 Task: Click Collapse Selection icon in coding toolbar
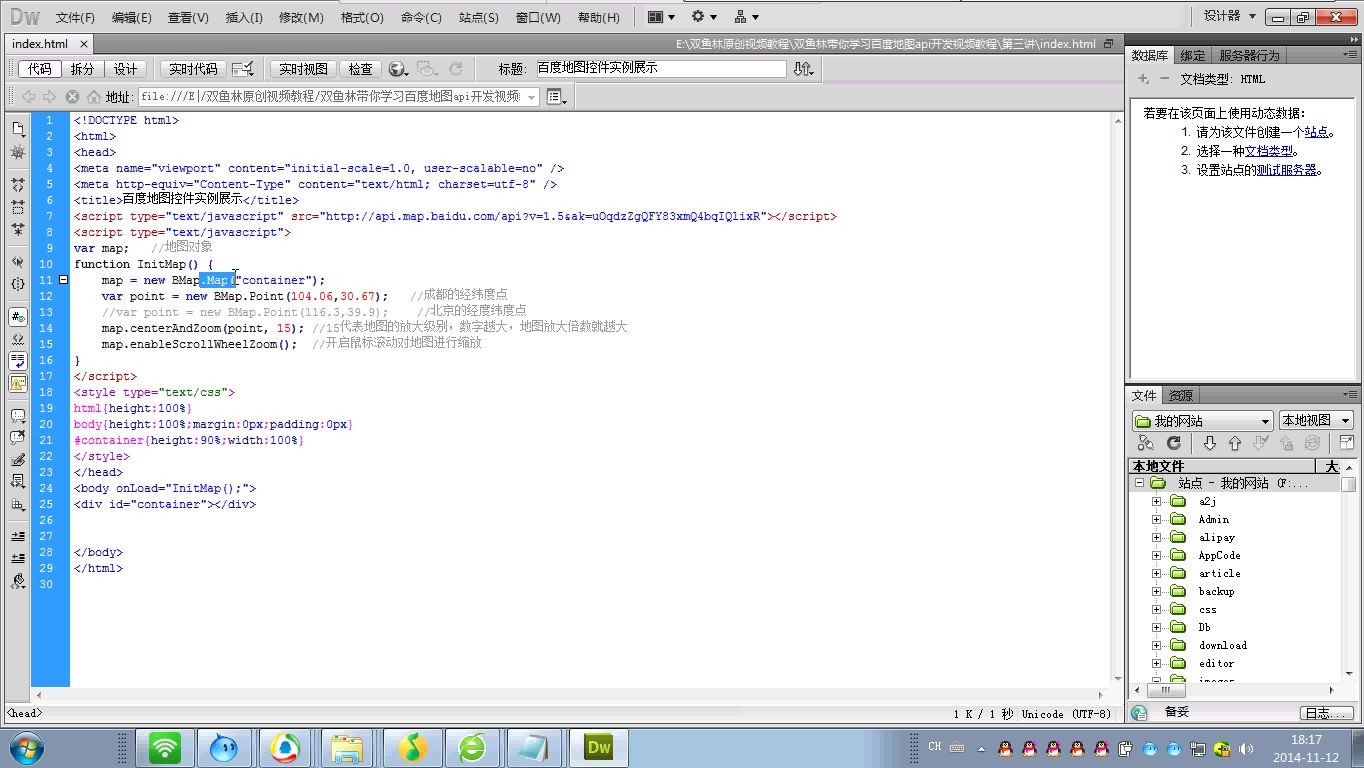[x=17, y=207]
